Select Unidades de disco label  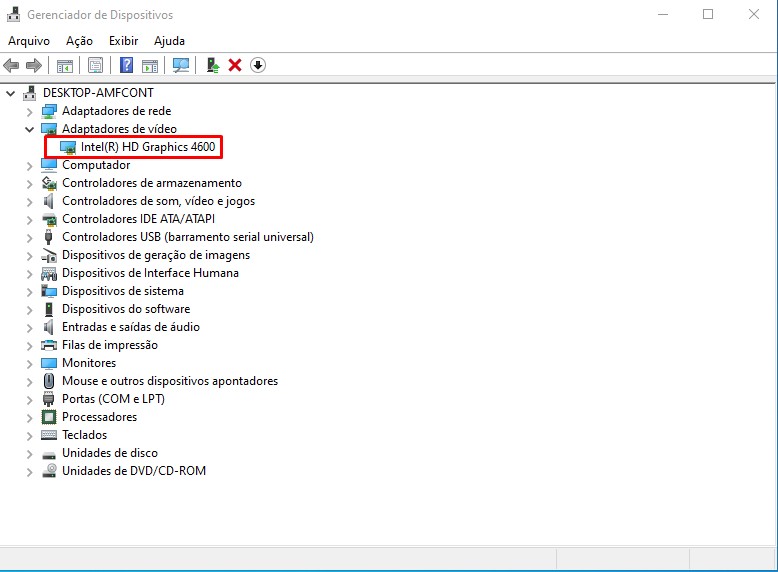point(110,453)
